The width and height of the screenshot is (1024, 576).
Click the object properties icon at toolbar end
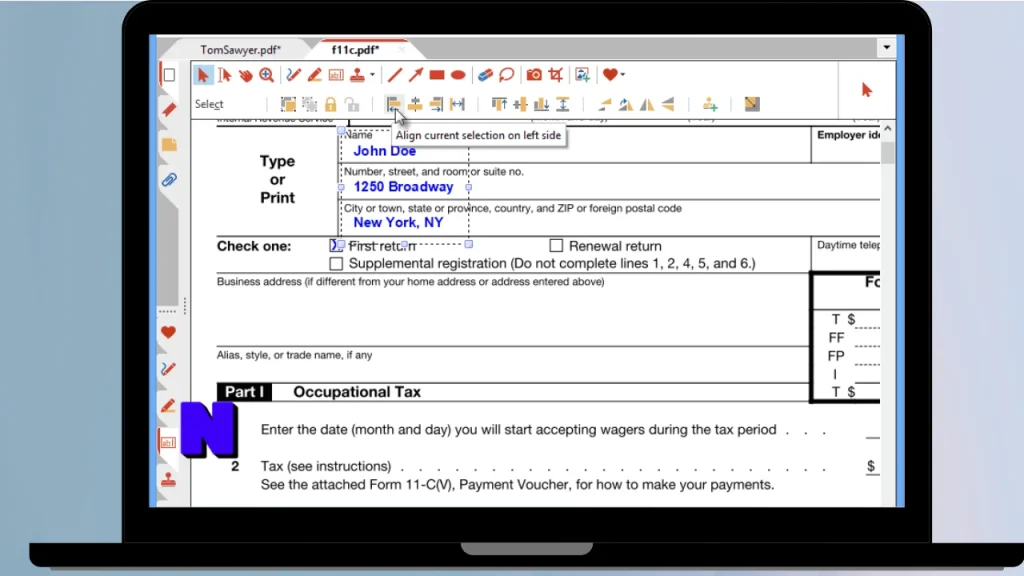(752, 104)
